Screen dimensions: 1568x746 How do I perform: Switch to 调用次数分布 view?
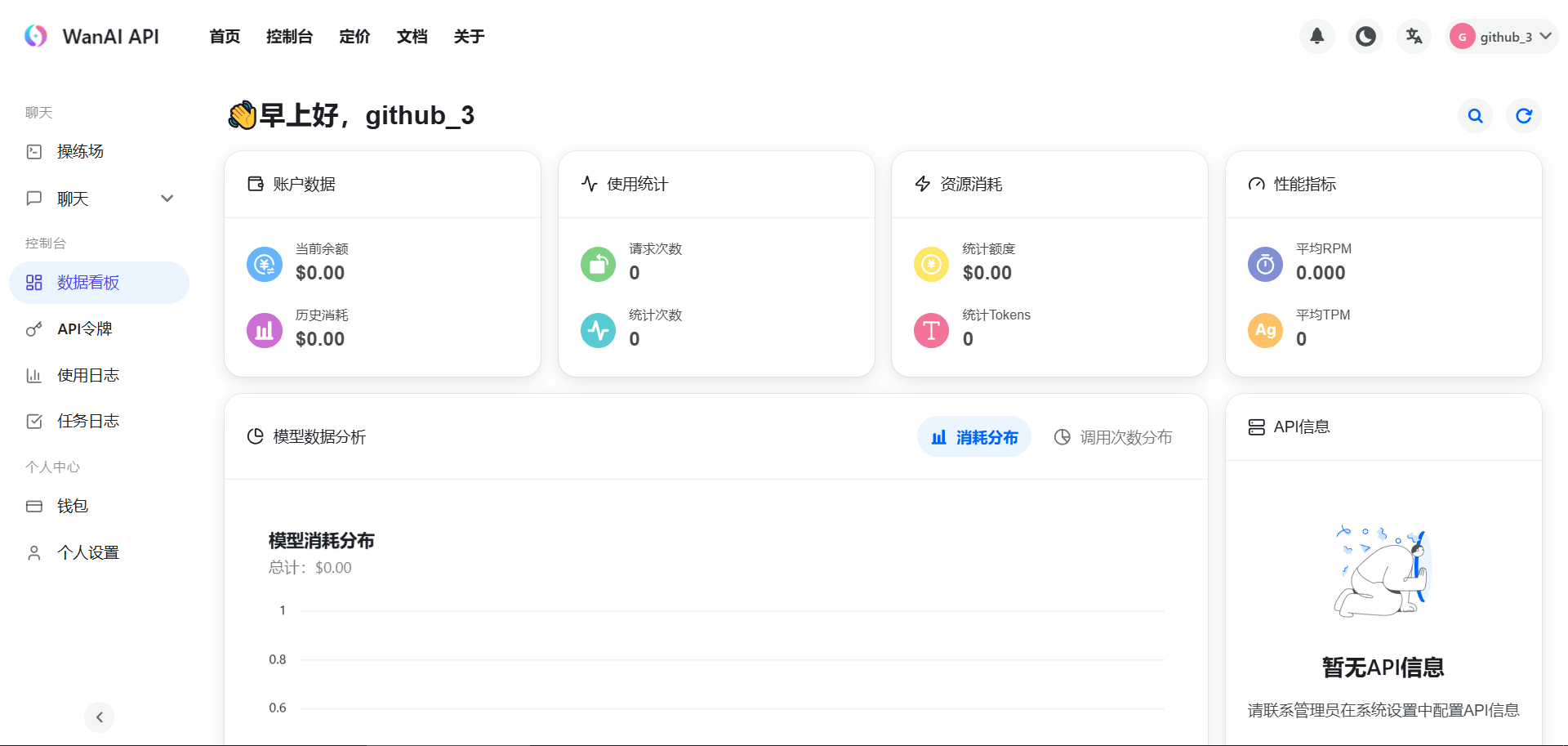(1113, 436)
